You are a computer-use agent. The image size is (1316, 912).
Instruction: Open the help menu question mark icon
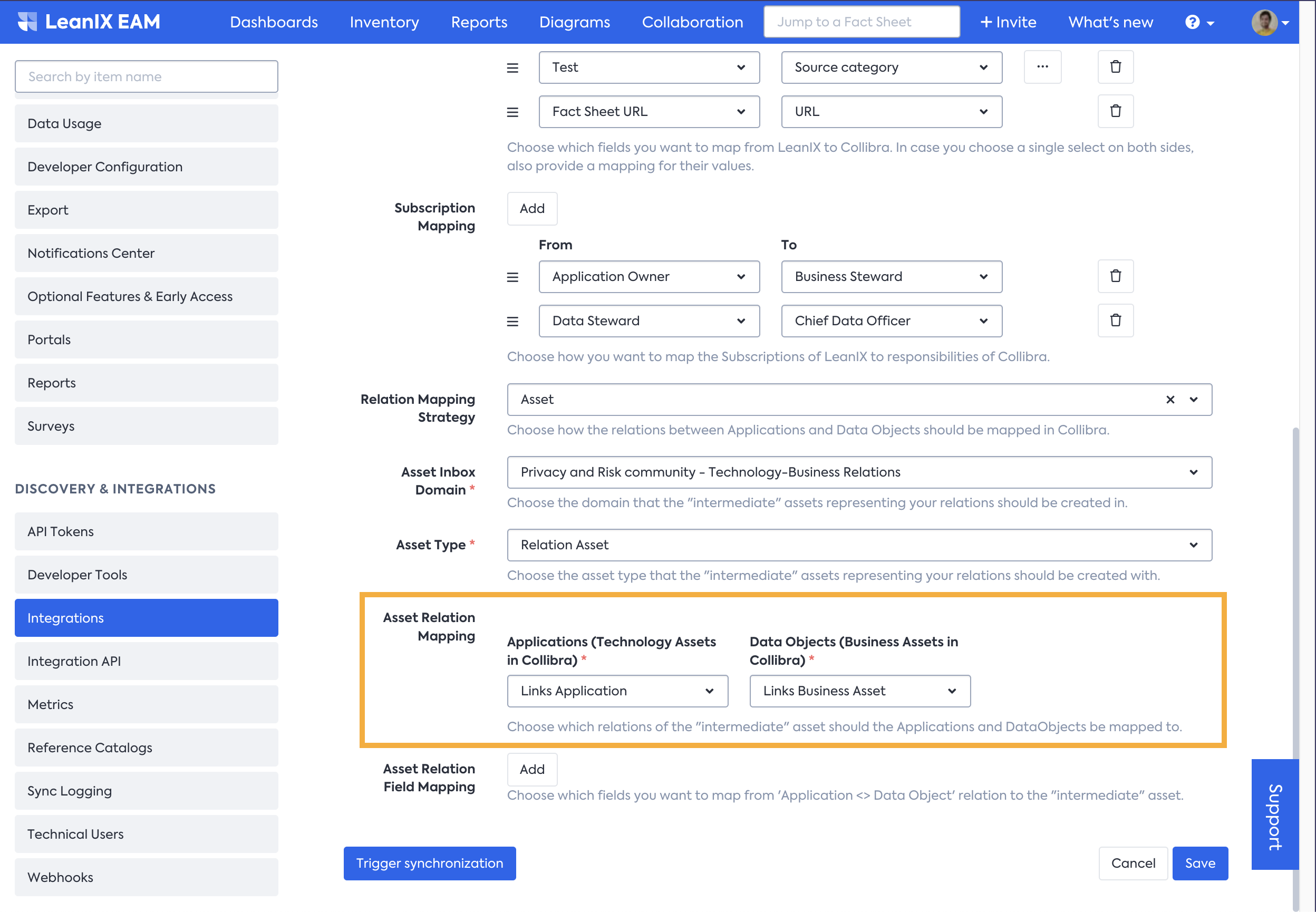pyautogui.click(x=1192, y=22)
